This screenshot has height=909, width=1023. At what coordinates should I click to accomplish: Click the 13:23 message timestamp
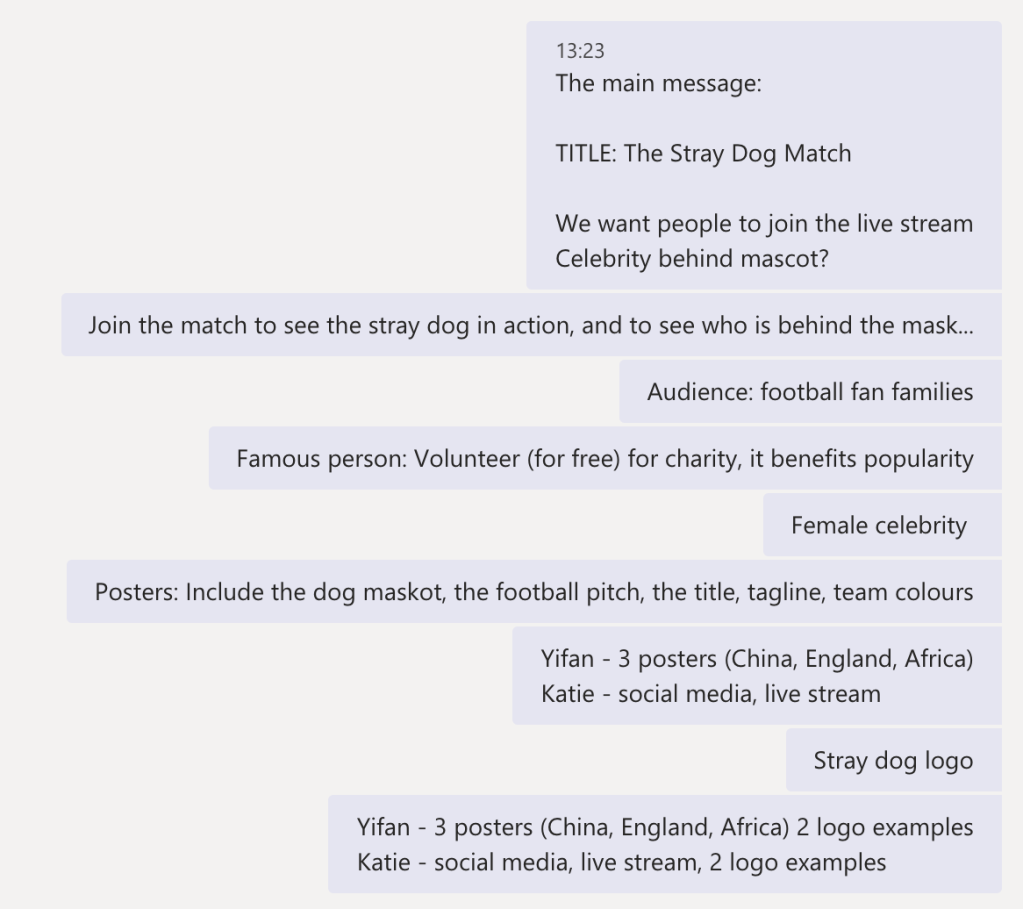pyautogui.click(x=580, y=51)
